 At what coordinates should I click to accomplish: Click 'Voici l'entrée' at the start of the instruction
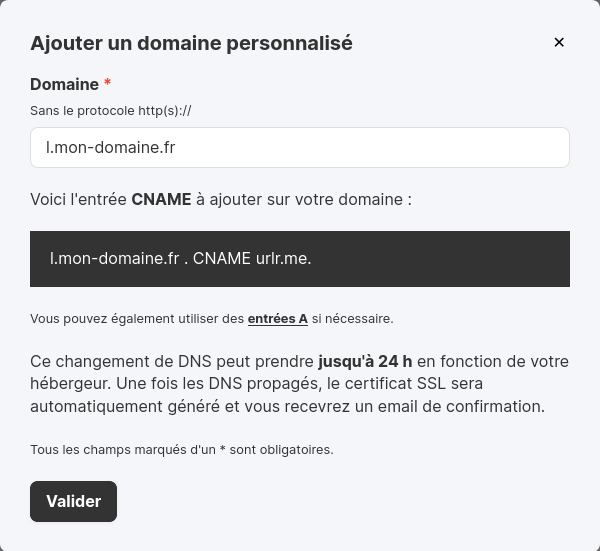point(78,199)
